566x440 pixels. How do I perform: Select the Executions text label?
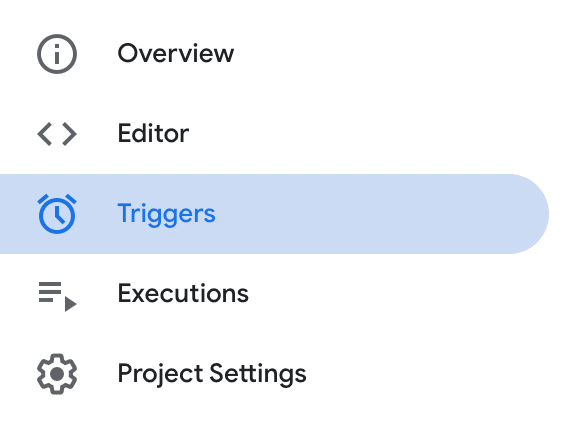tap(183, 293)
